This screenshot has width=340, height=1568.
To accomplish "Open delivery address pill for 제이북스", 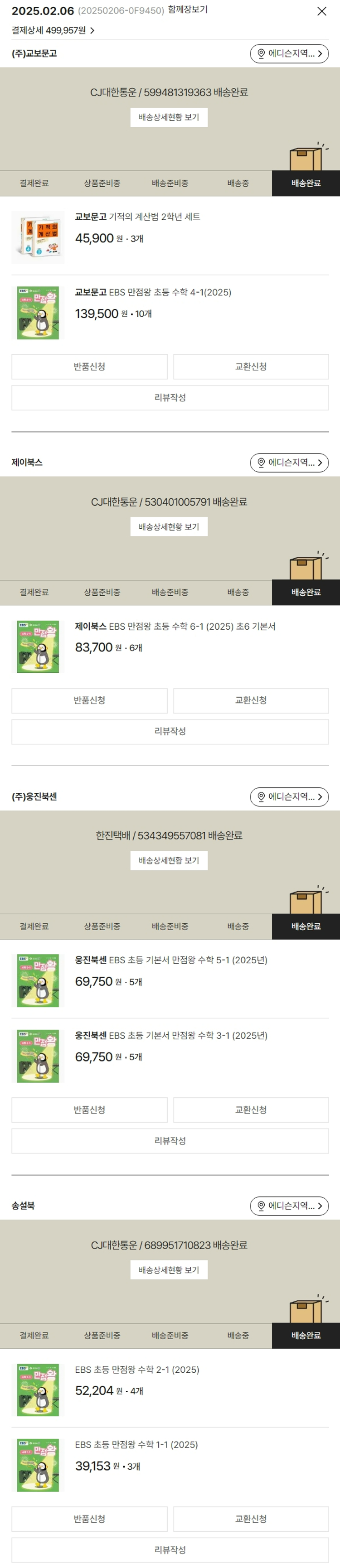I will pos(289,463).
